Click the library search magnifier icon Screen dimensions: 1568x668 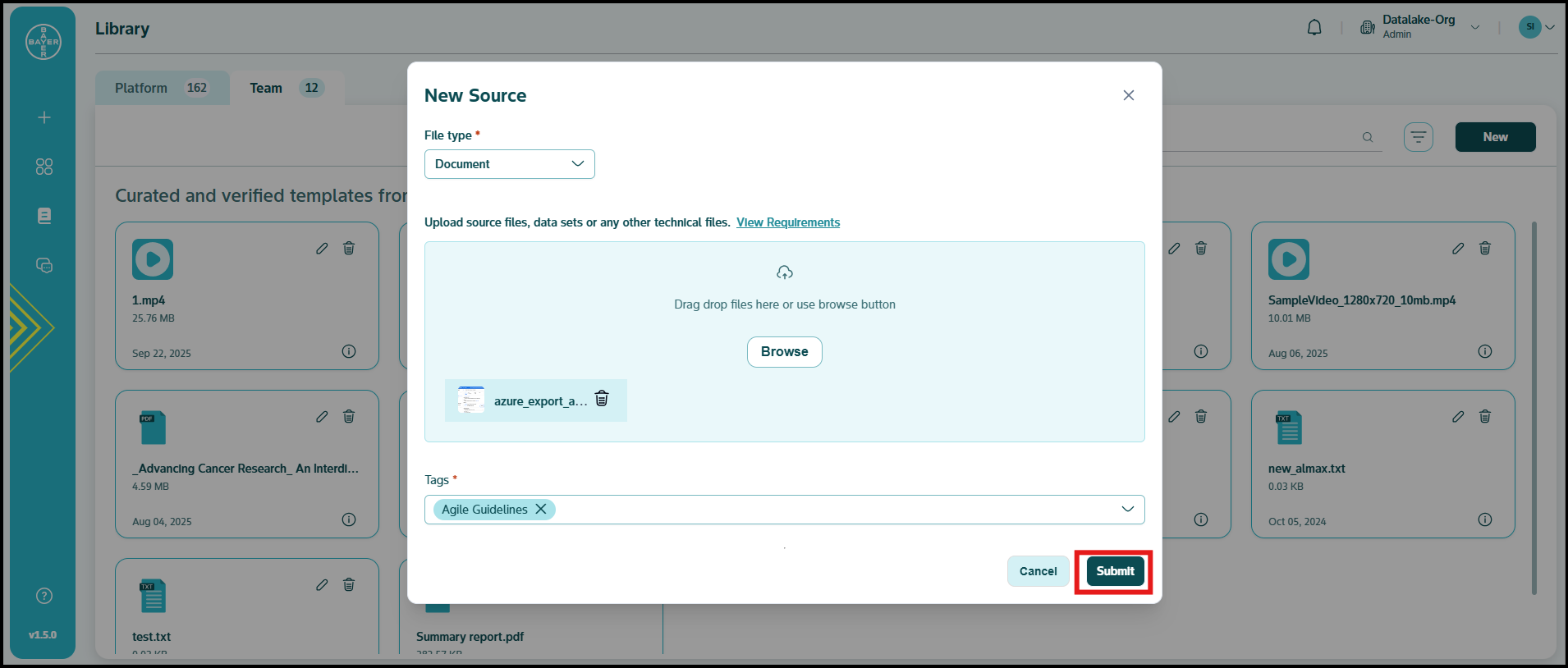pos(1368,137)
